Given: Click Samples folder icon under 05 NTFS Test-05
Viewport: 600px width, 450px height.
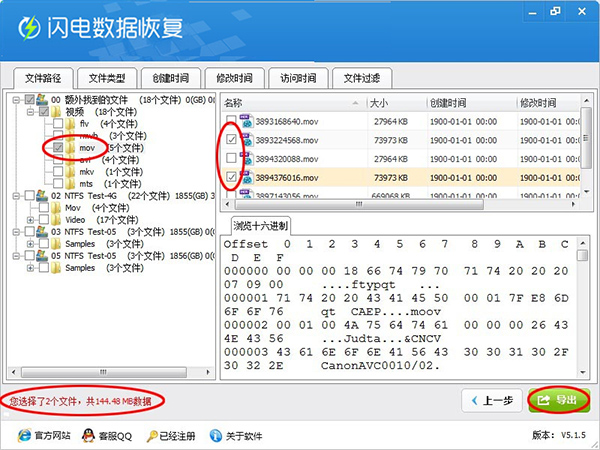Looking at the screenshot, I should (x=56, y=268).
